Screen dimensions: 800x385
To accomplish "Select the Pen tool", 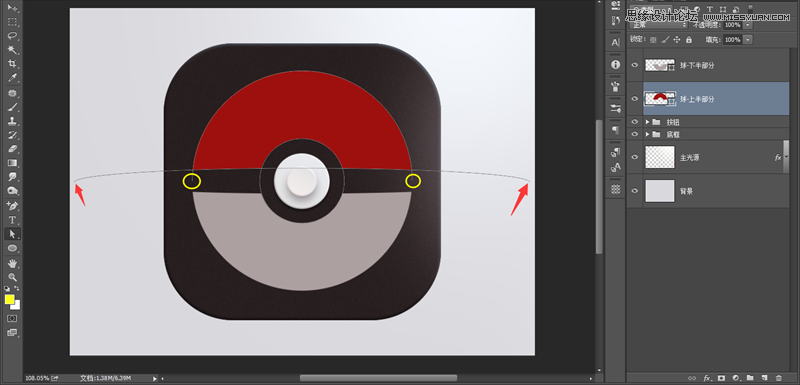I will coord(13,206).
